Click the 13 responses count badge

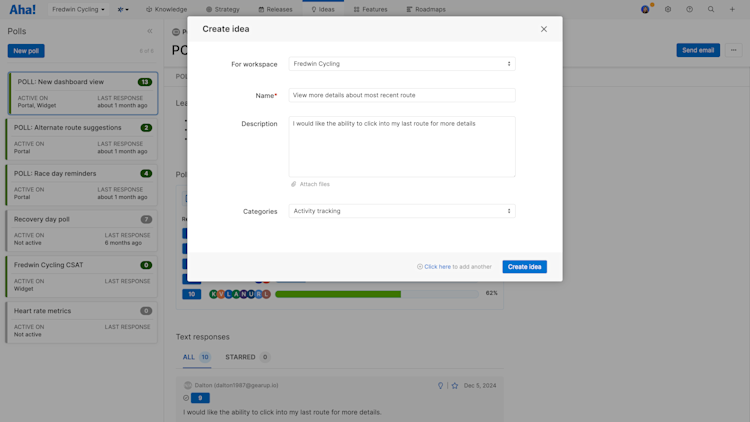point(145,82)
